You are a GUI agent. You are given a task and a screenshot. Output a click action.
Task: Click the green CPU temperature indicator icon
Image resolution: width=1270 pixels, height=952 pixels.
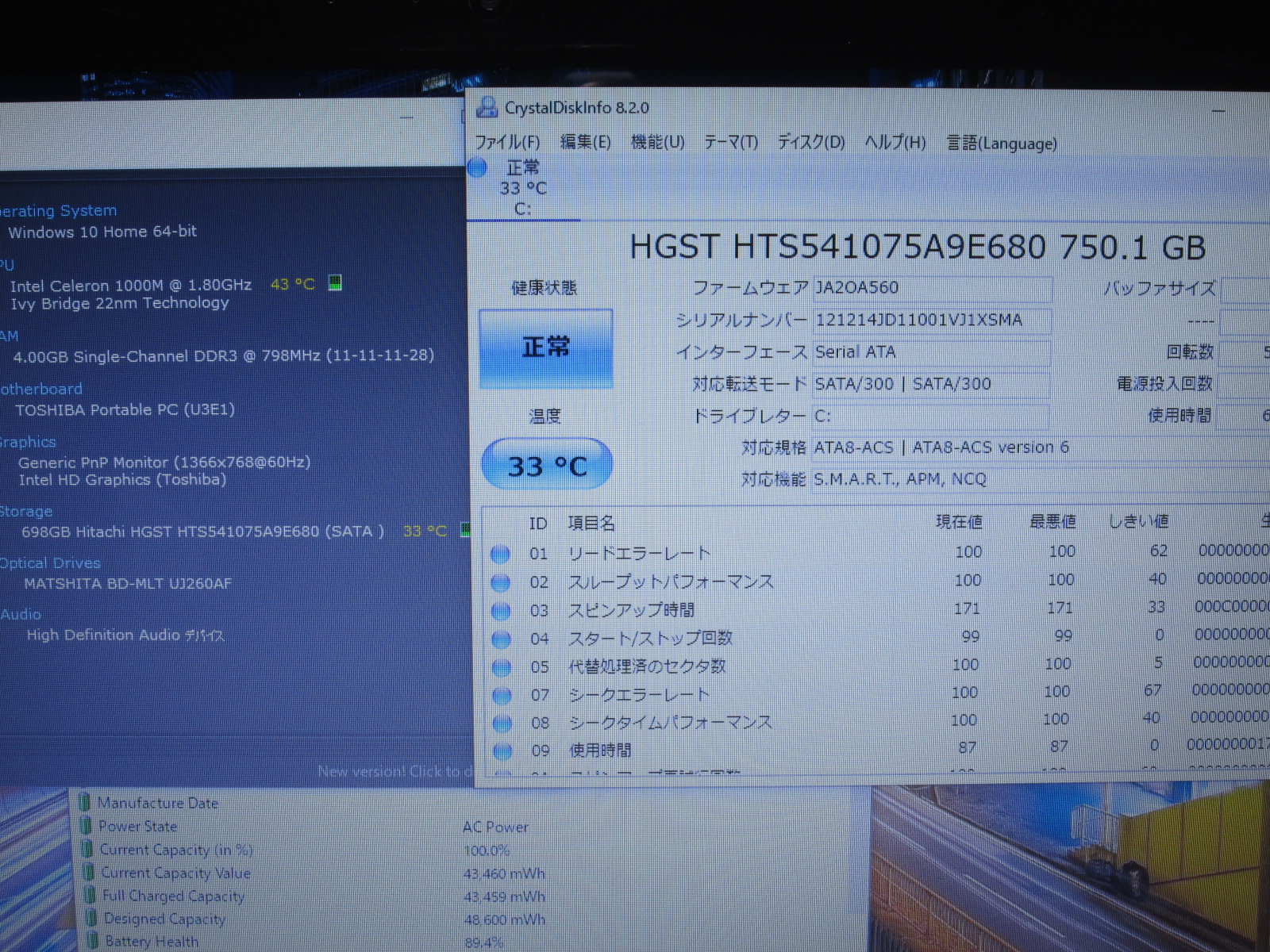coord(335,283)
